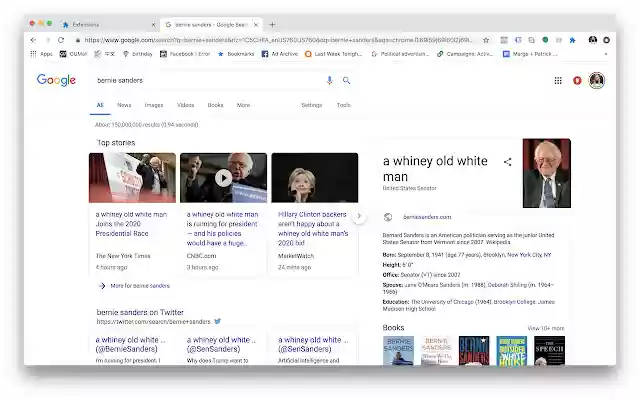This screenshot has height=400, width=640.
Task: Open the Last Week Tonight bookmark
Action: click(x=334, y=54)
